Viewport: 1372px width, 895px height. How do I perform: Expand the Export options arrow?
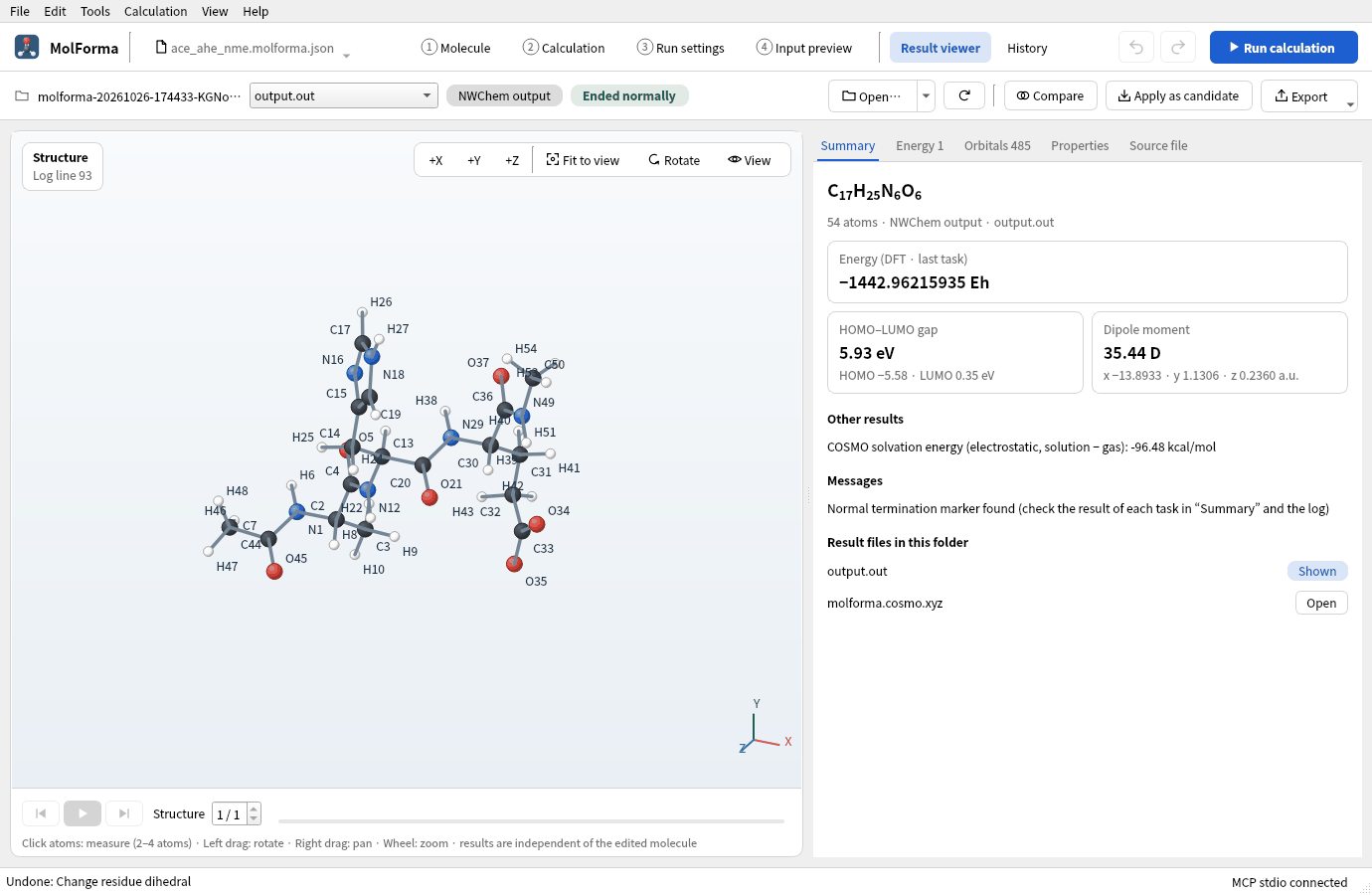click(1350, 102)
